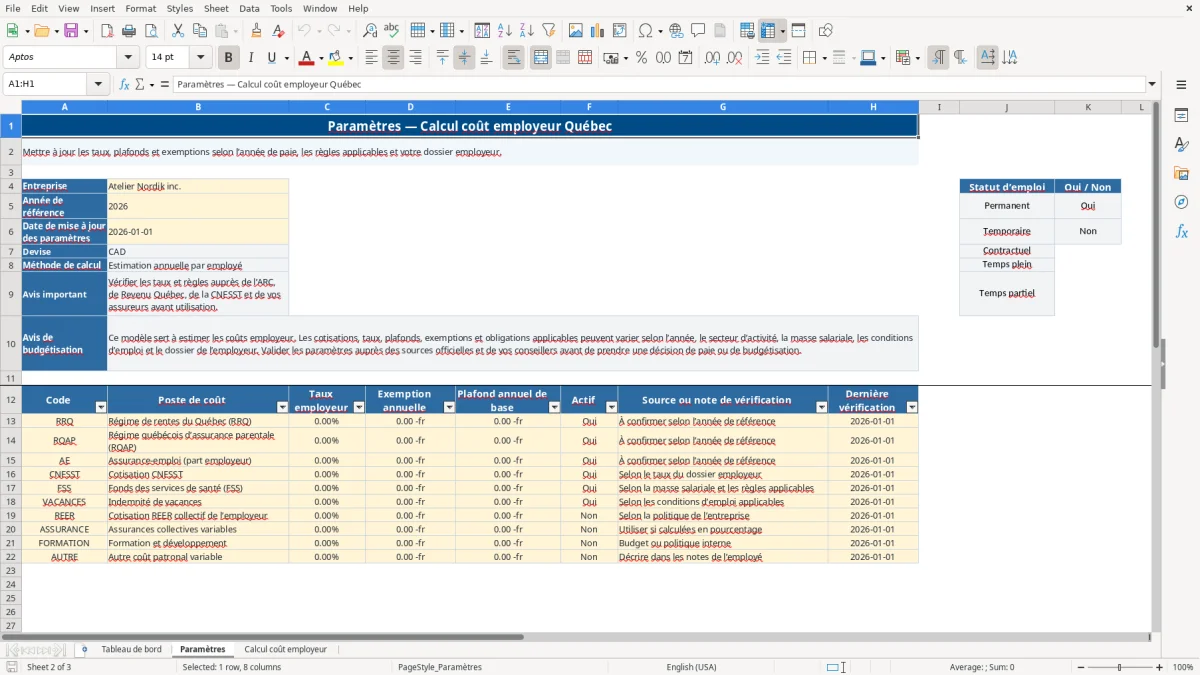1200x675 pixels.
Task: Toggle Italic formatting
Action: click(x=250, y=58)
